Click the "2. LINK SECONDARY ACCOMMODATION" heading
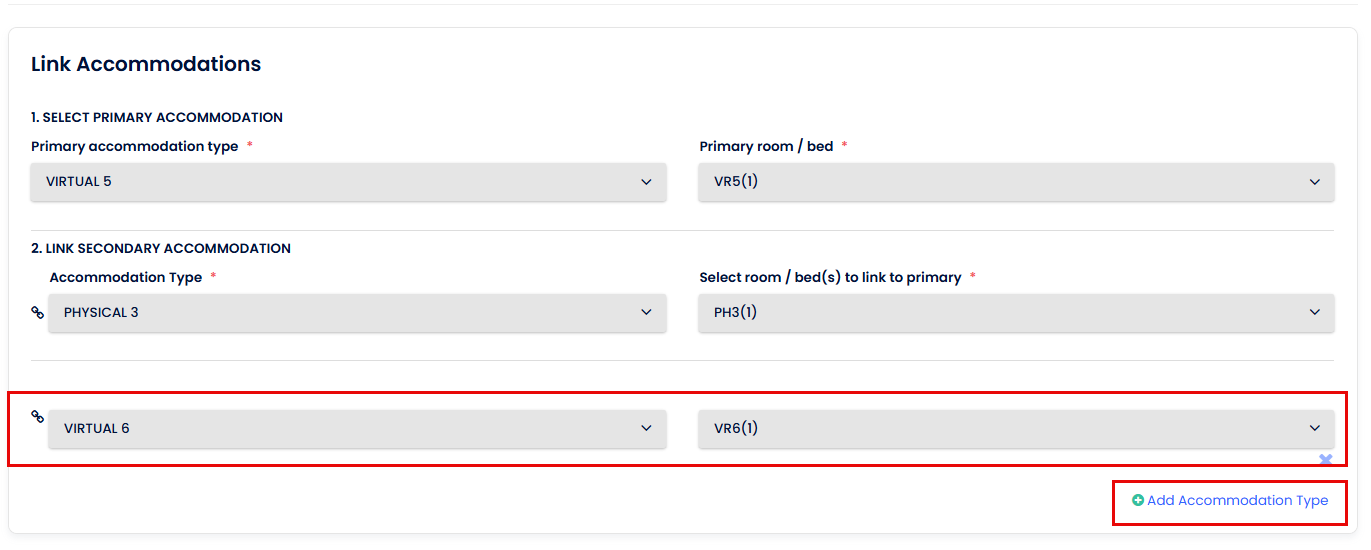This screenshot has width=1371, height=550. coord(161,249)
